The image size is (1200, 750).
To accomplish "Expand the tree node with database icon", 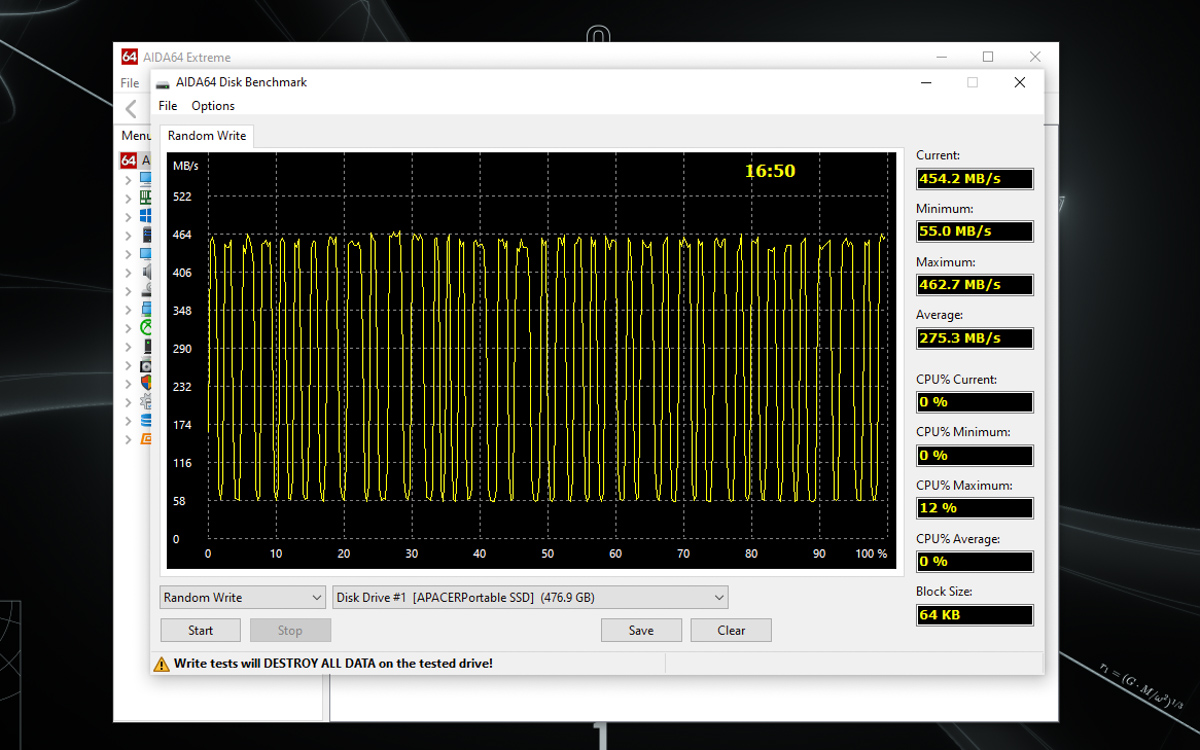I will [x=128, y=420].
